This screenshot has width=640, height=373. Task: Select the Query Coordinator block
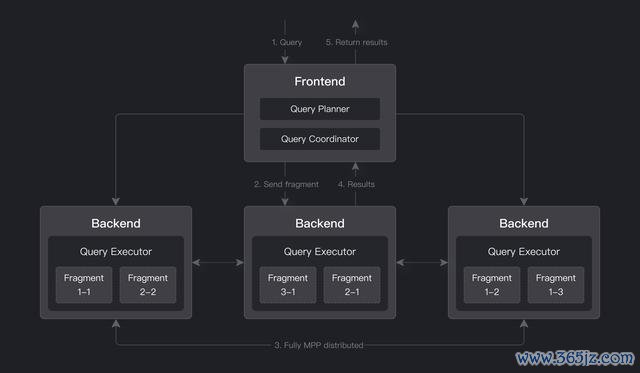pyautogui.click(x=320, y=139)
